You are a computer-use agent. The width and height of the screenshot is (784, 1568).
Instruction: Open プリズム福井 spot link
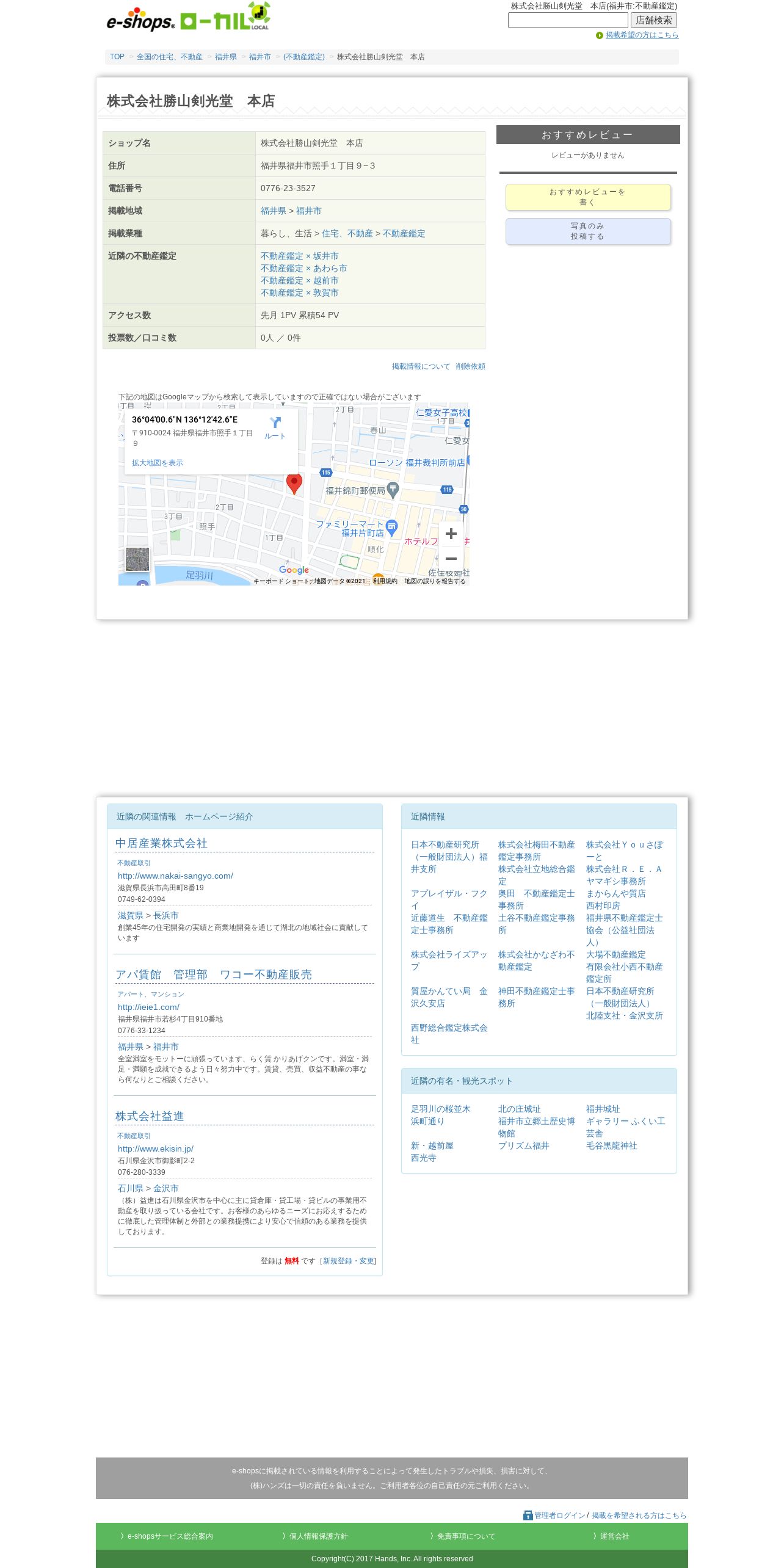(524, 1145)
